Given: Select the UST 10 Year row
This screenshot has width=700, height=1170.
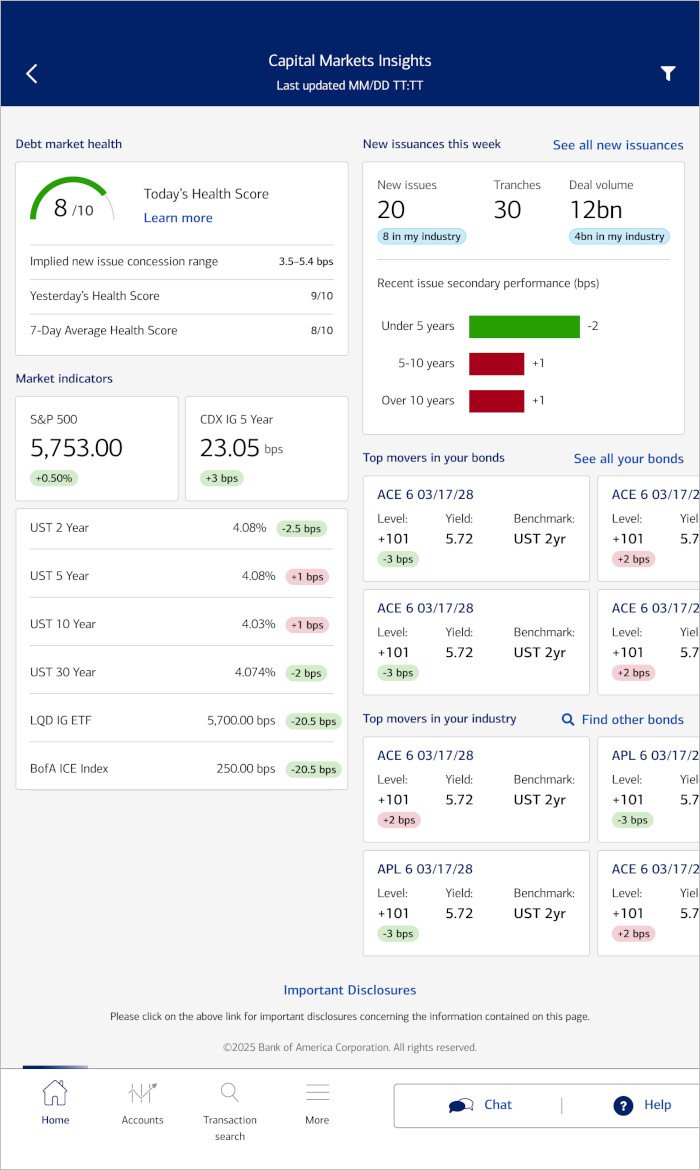Looking at the screenshot, I should [x=181, y=624].
